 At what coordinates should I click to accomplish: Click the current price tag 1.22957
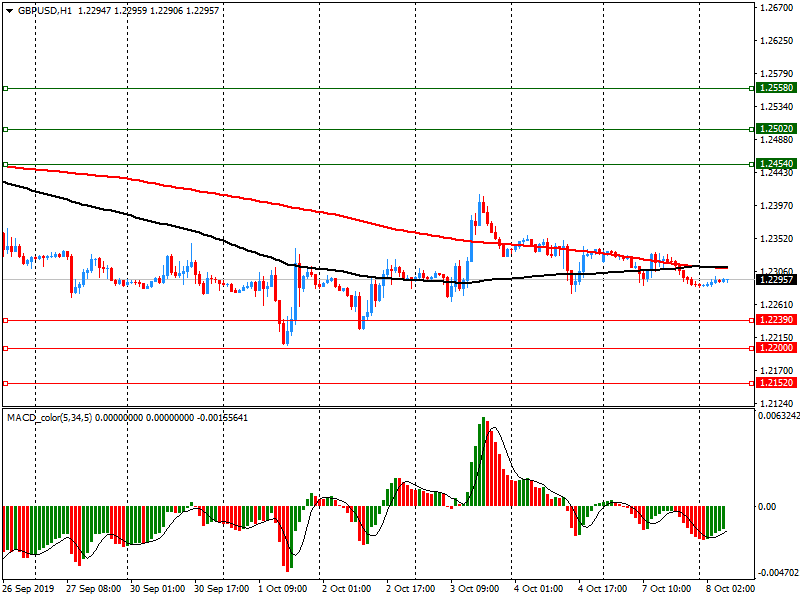(x=776, y=280)
